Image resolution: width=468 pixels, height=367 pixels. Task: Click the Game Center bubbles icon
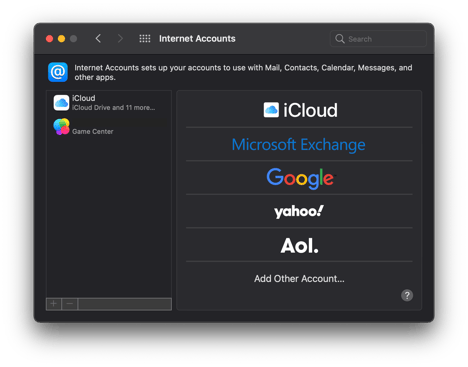[x=61, y=127]
